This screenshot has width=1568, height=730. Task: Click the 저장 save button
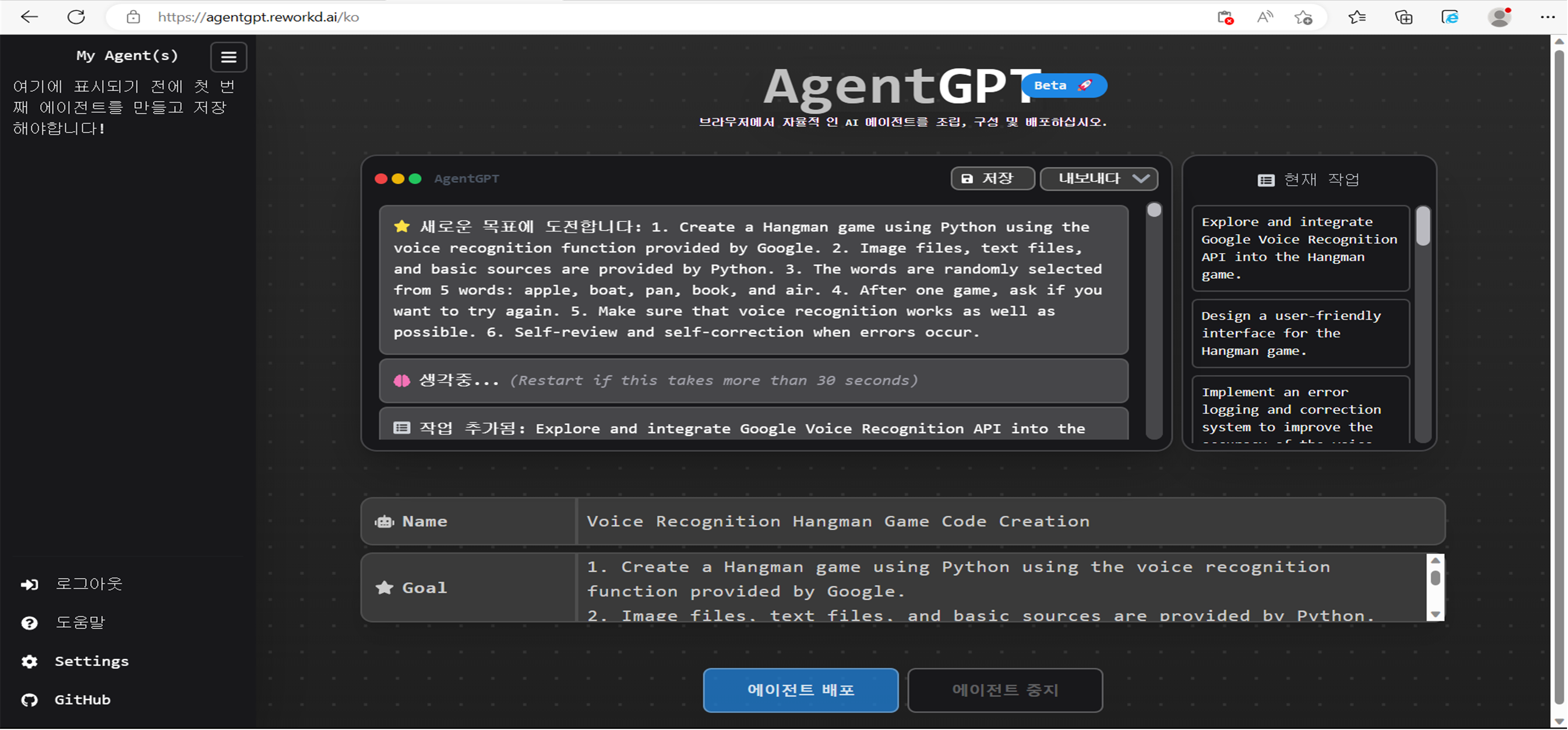[x=993, y=178]
